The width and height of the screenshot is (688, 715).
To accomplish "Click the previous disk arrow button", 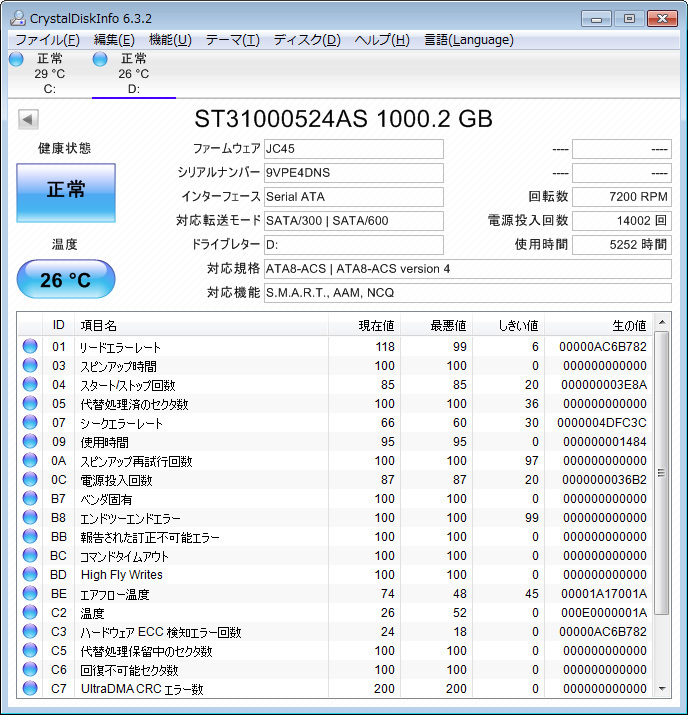I will tap(28, 119).
